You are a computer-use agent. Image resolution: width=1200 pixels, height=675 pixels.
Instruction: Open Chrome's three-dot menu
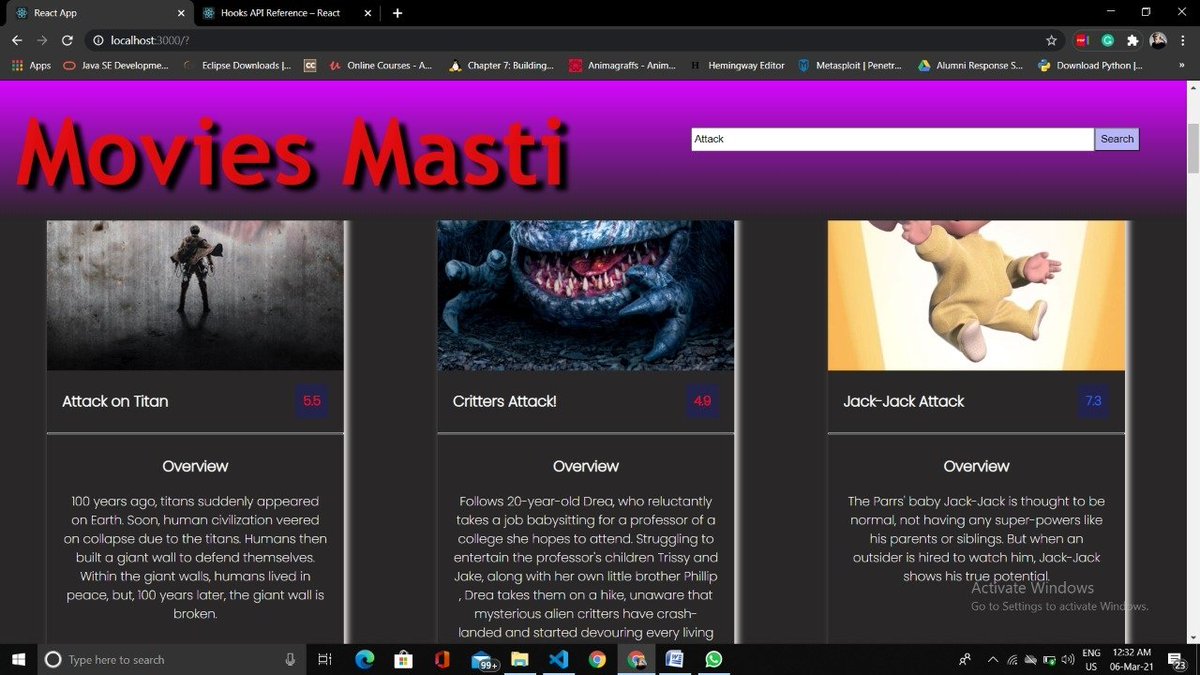tap(1182, 40)
